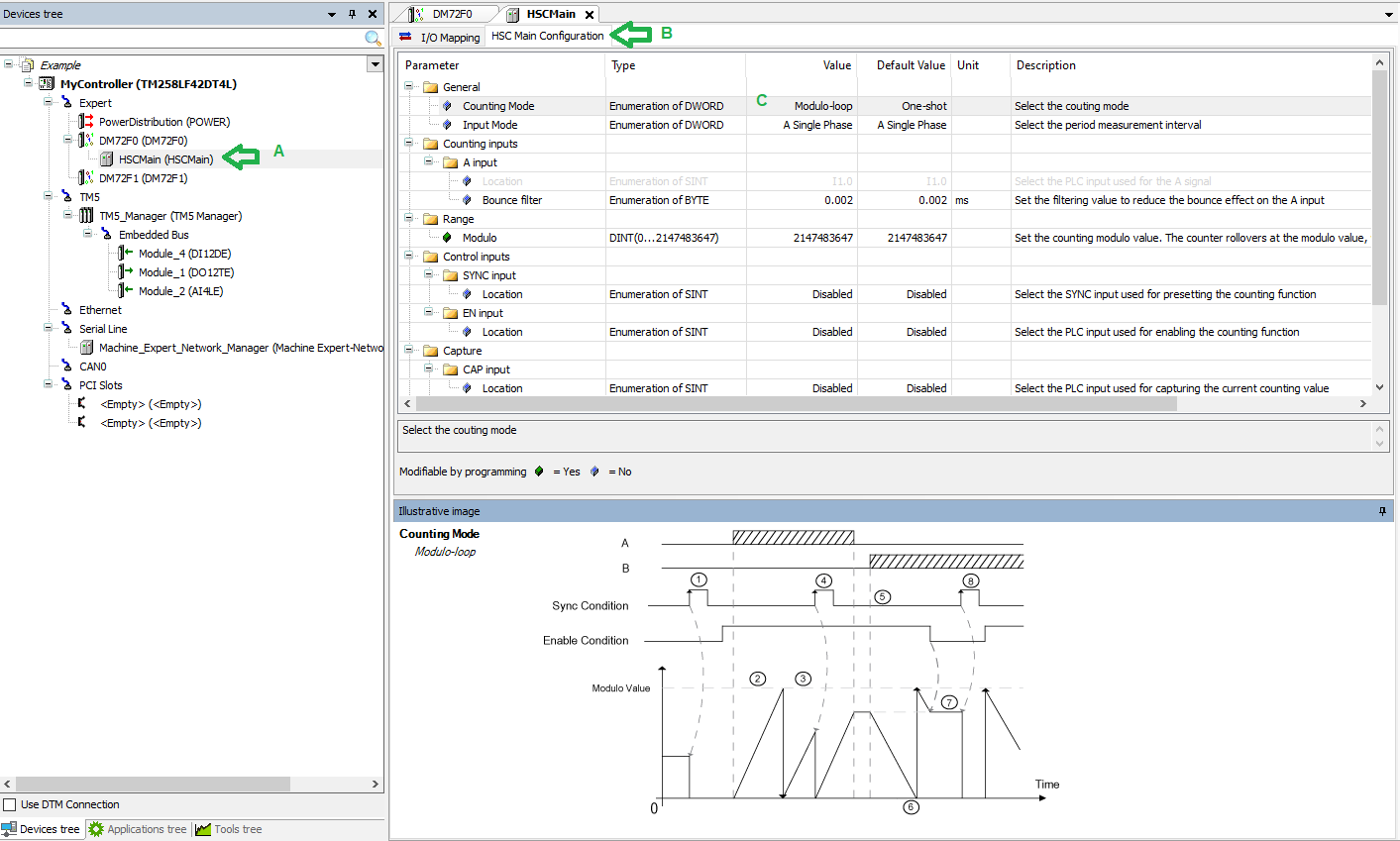Click the Counting Mode value Modulo-loop
The width and height of the screenshot is (1400, 841).
click(x=822, y=106)
